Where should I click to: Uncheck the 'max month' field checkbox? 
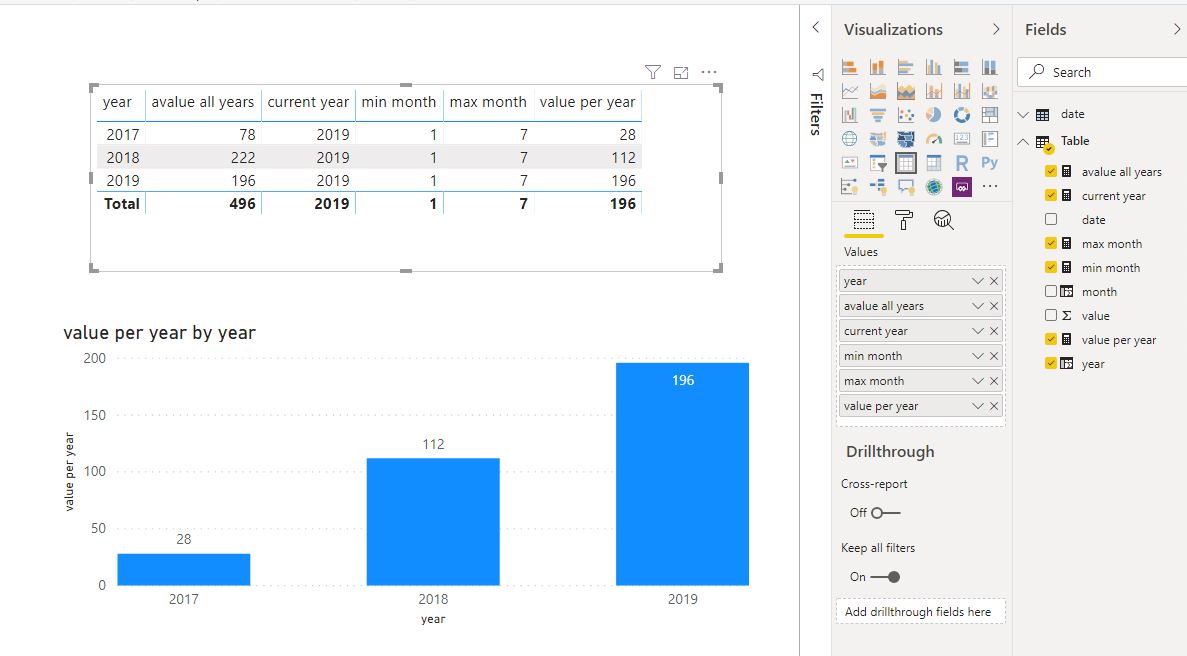[x=1051, y=244]
